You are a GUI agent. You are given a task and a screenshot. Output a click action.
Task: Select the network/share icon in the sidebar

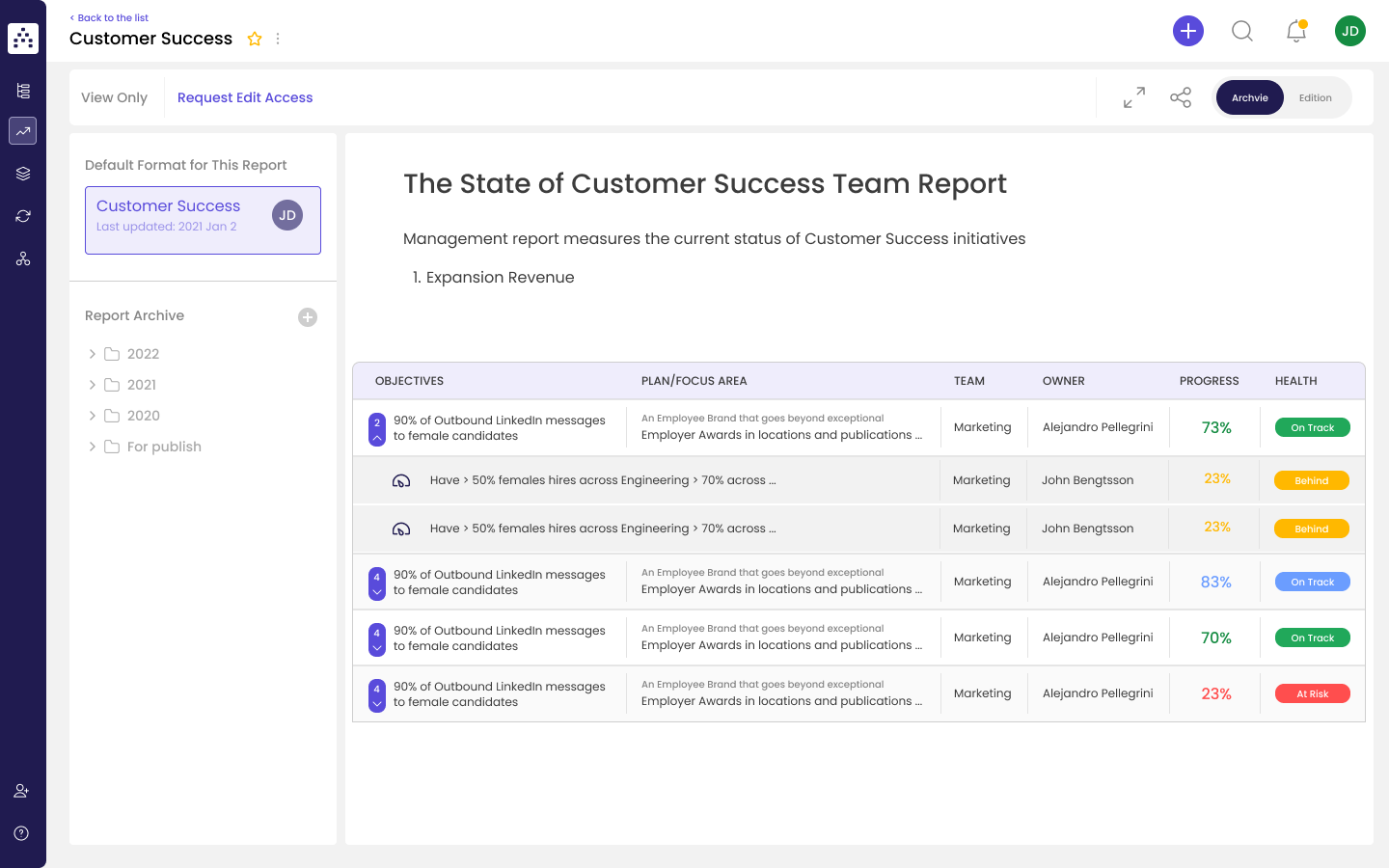pos(22,258)
